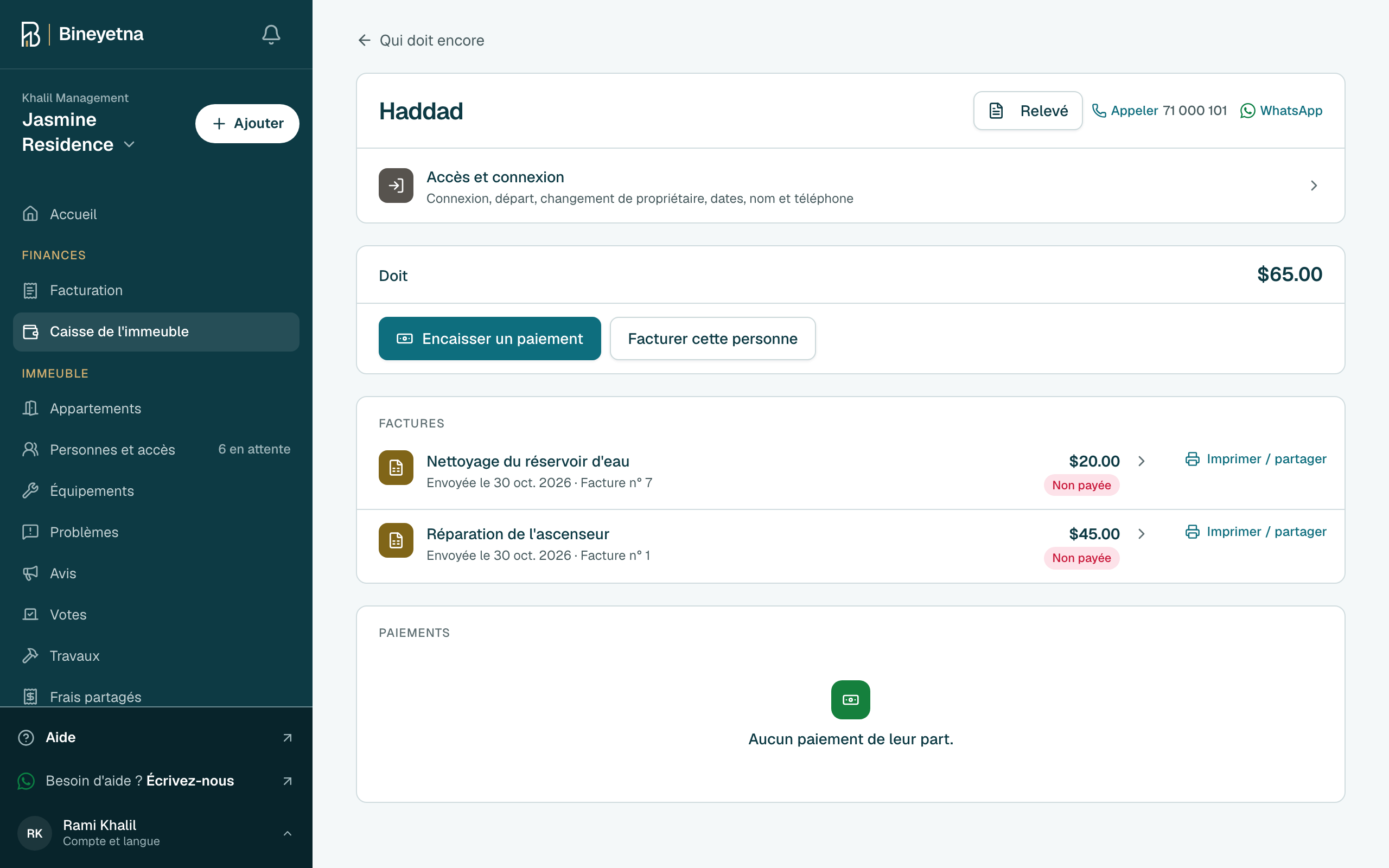This screenshot has width=1389, height=868.
Task: Click Facturer cette personne
Action: [712, 339]
